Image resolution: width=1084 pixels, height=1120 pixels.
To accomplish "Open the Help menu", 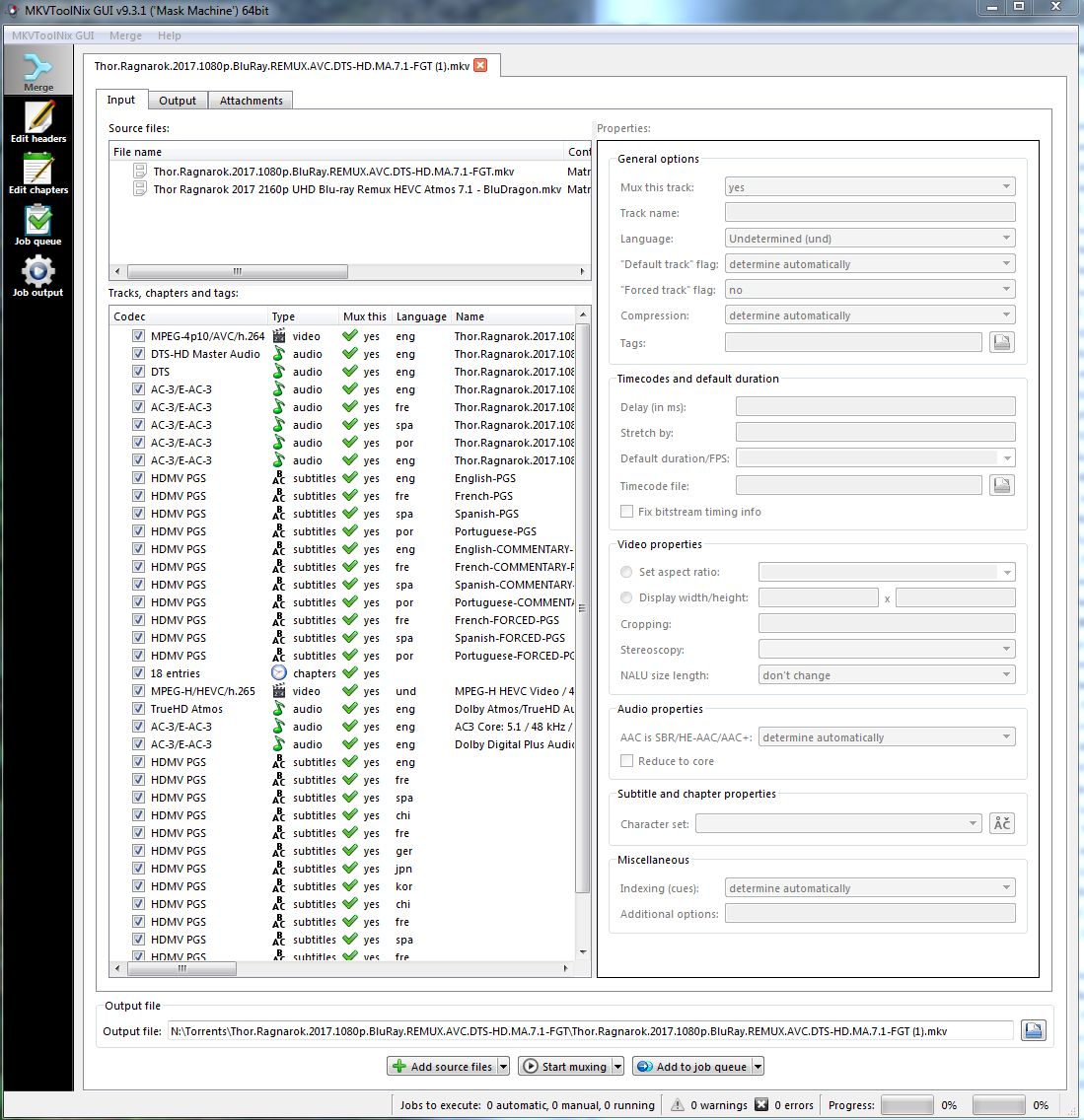I will (x=169, y=35).
